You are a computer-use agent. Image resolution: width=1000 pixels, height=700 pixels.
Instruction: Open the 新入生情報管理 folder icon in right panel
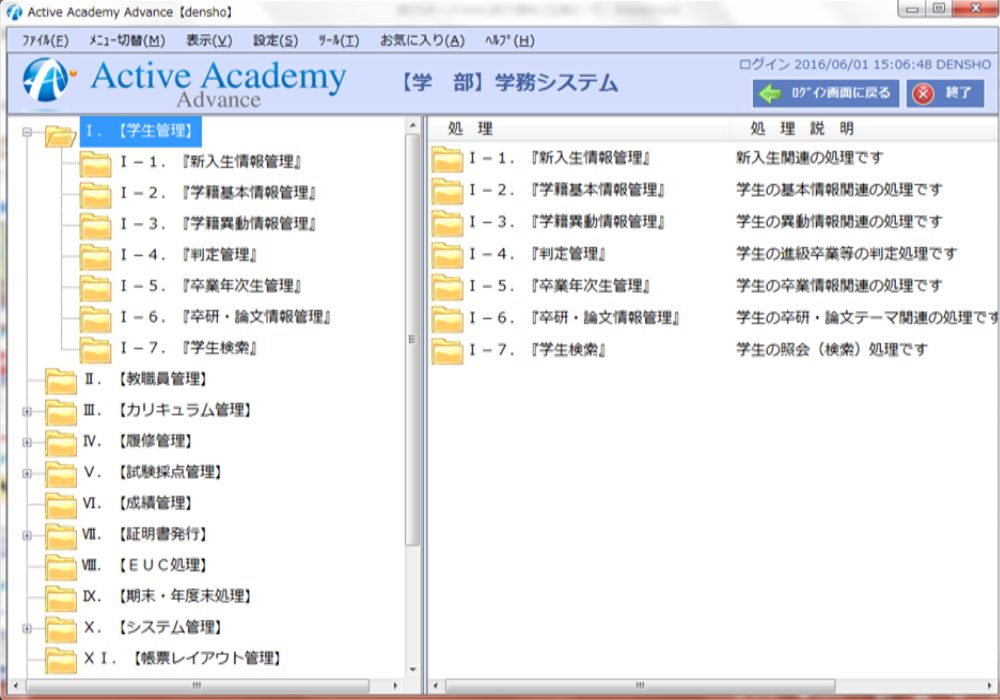pos(449,160)
